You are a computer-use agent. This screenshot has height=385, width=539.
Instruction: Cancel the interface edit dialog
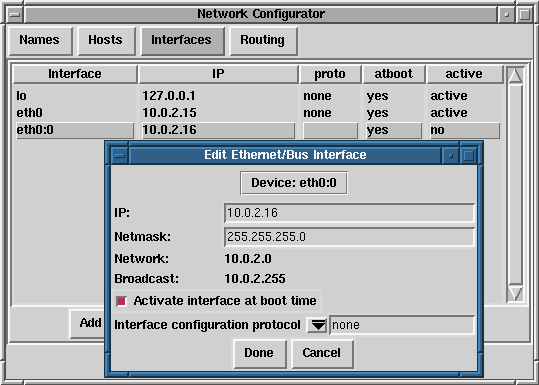322,353
